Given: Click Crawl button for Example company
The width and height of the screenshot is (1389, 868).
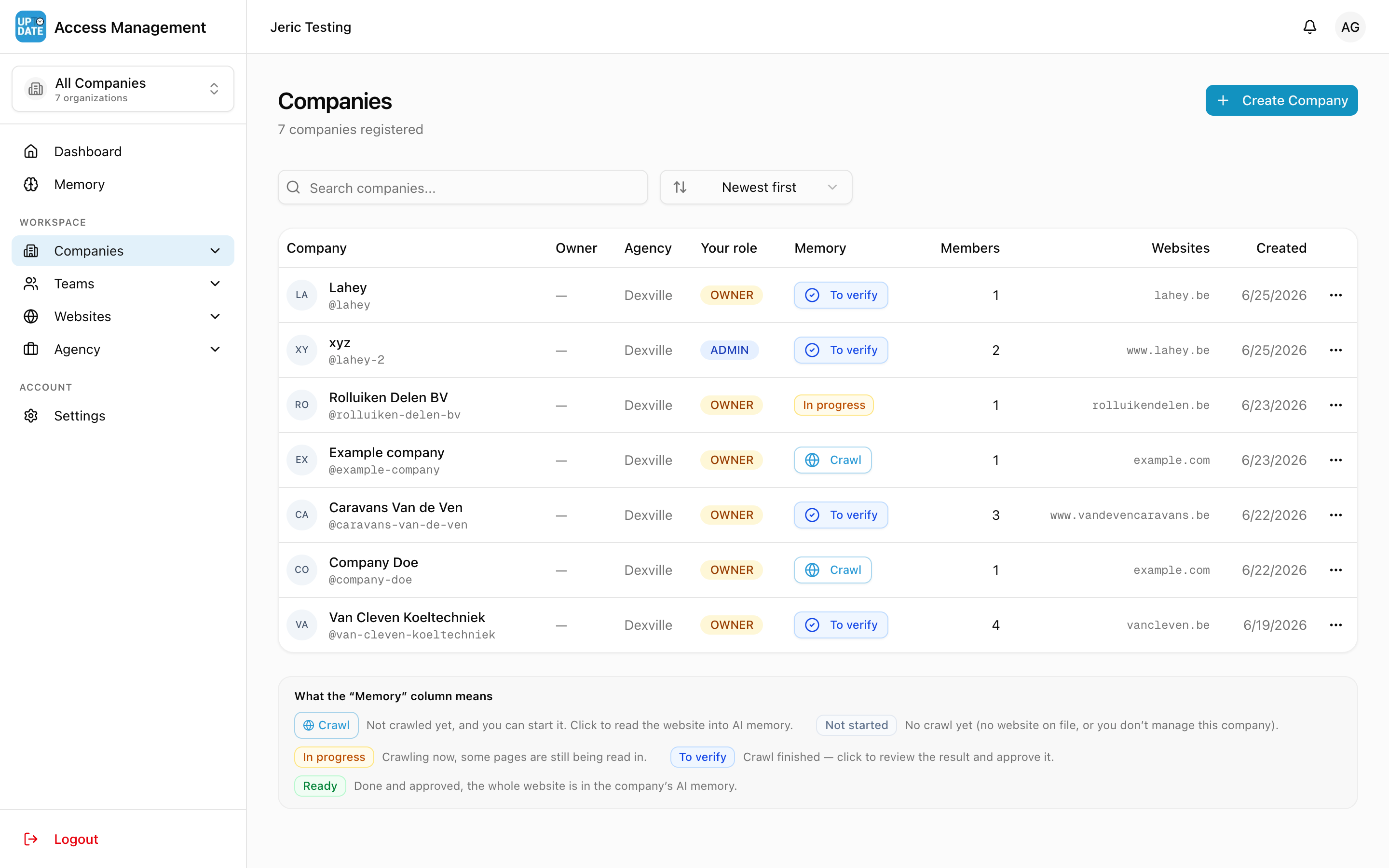Looking at the screenshot, I should click(x=832, y=460).
